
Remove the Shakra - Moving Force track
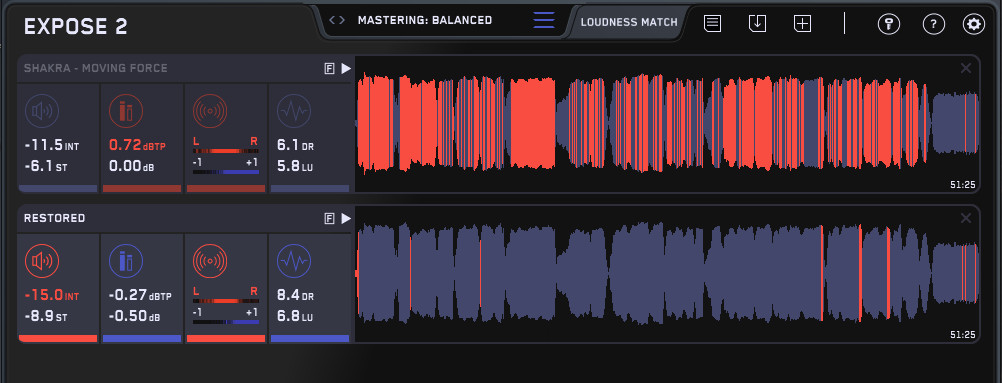[x=966, y=68]
